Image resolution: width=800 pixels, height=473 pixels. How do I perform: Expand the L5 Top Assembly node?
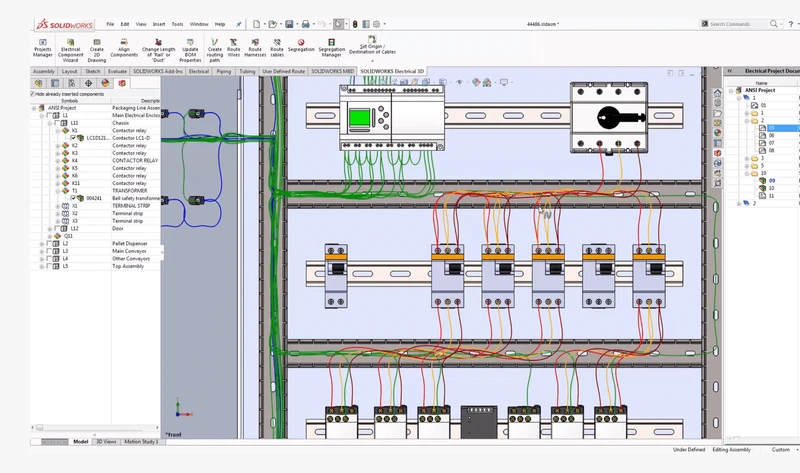pos(41,267)
